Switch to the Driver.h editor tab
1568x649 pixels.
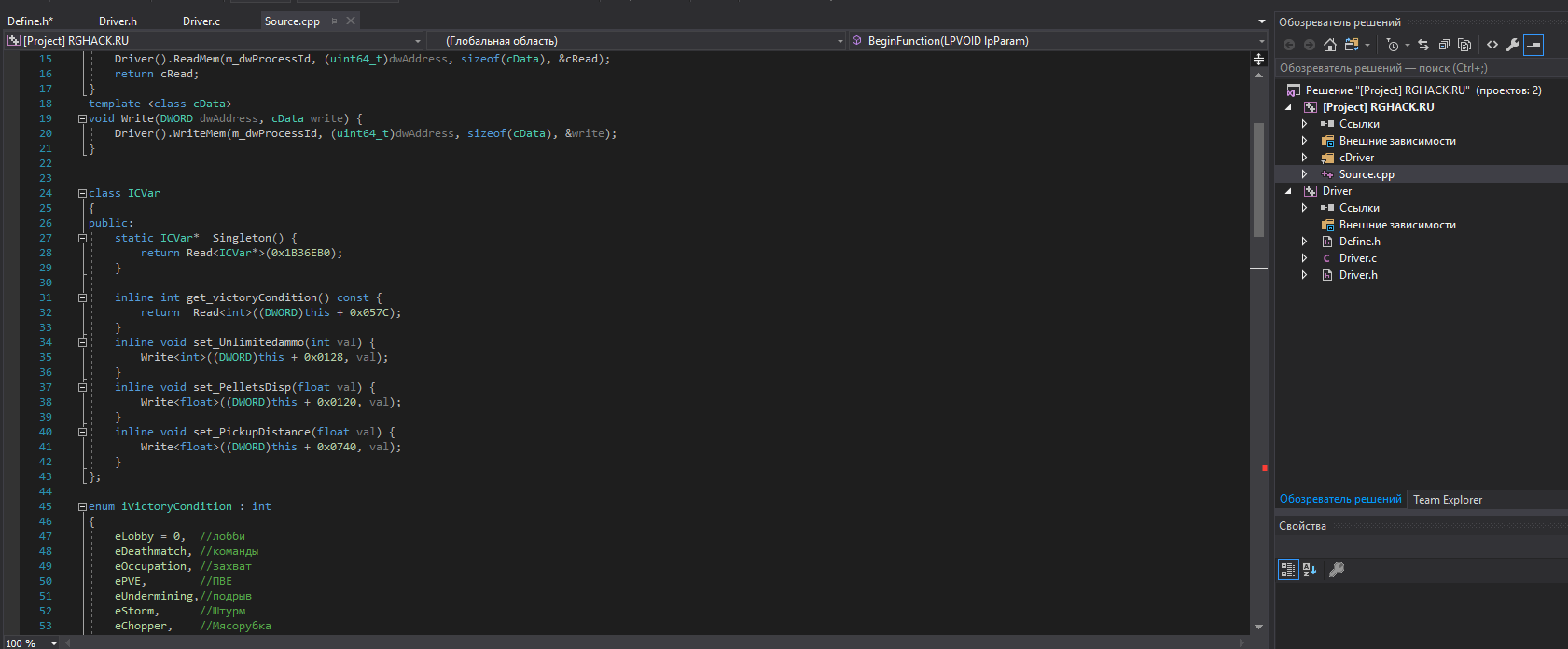tap(118, 21)
